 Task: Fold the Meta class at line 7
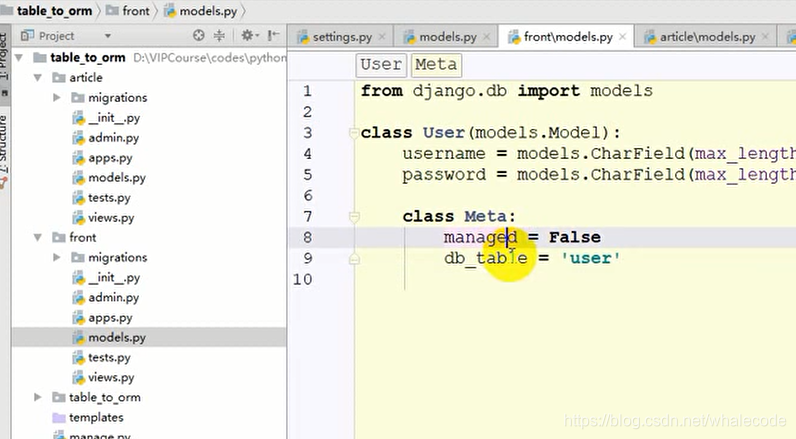(354, 217)
